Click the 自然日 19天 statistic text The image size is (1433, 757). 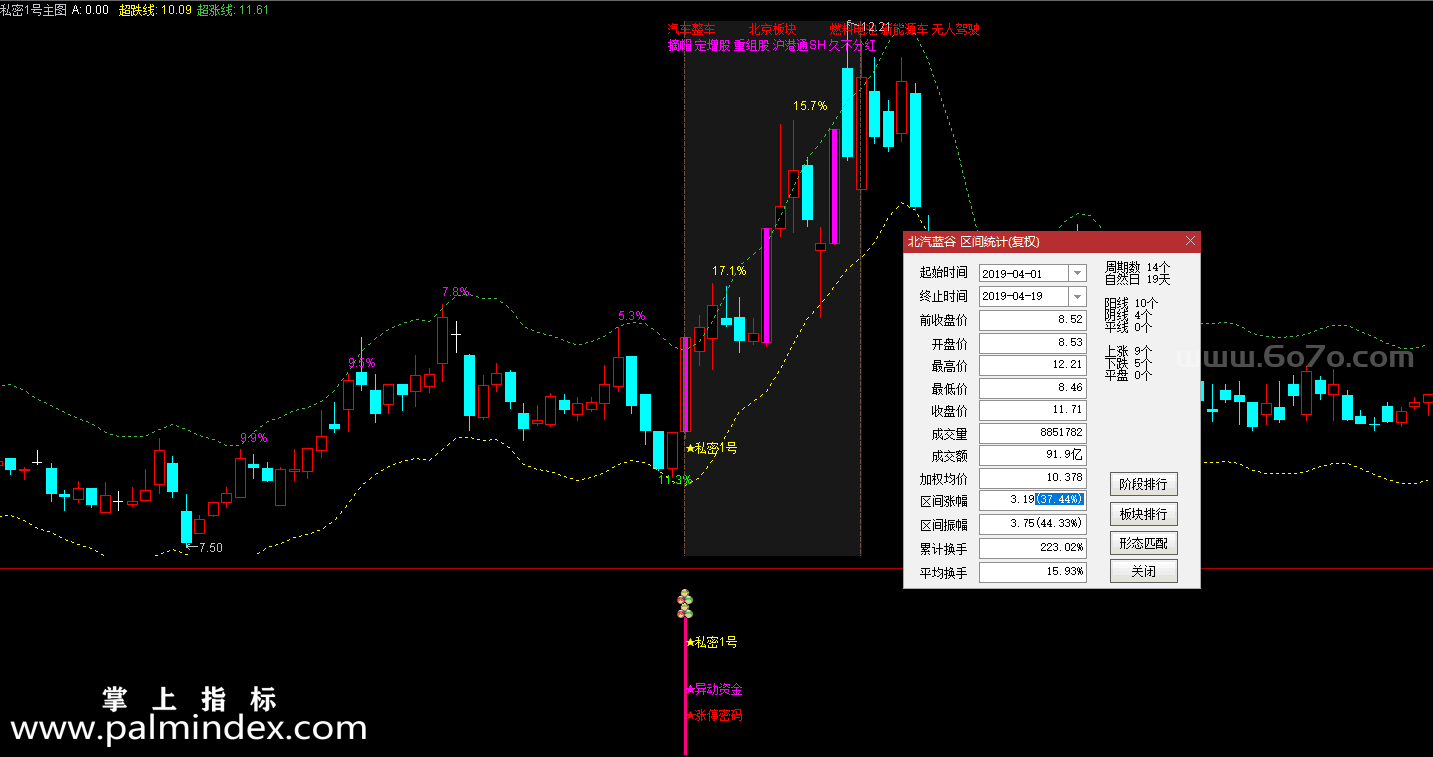(1137, 279)
